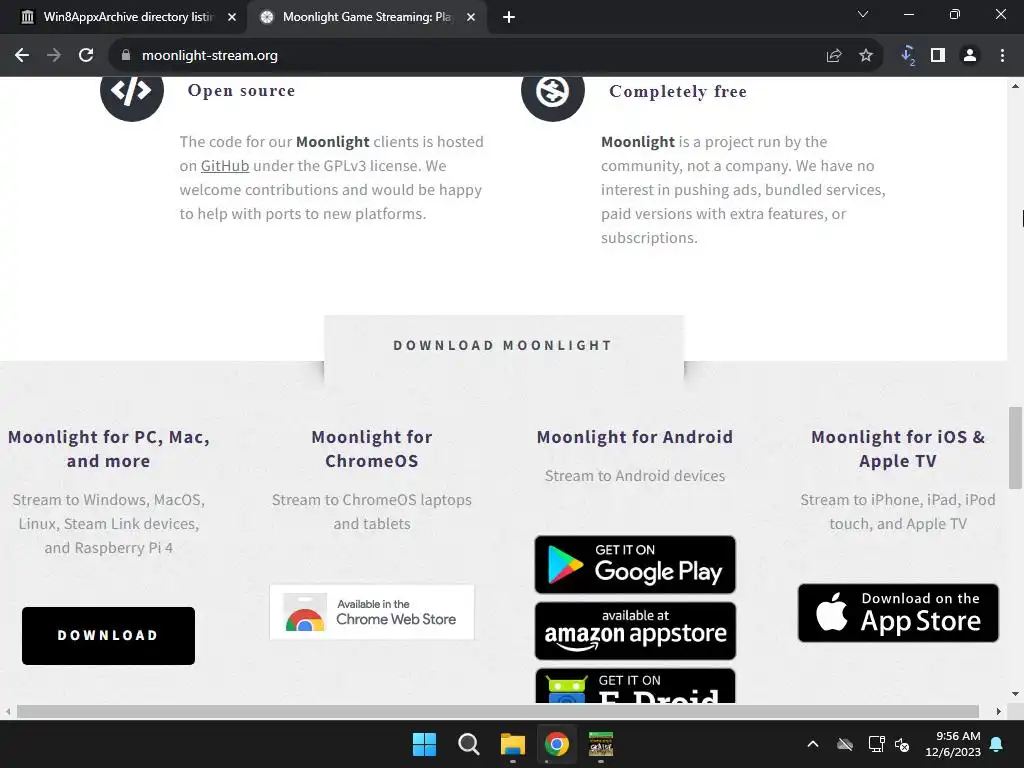Click the Moonlight for PC, Mac heading

(108, 449)
